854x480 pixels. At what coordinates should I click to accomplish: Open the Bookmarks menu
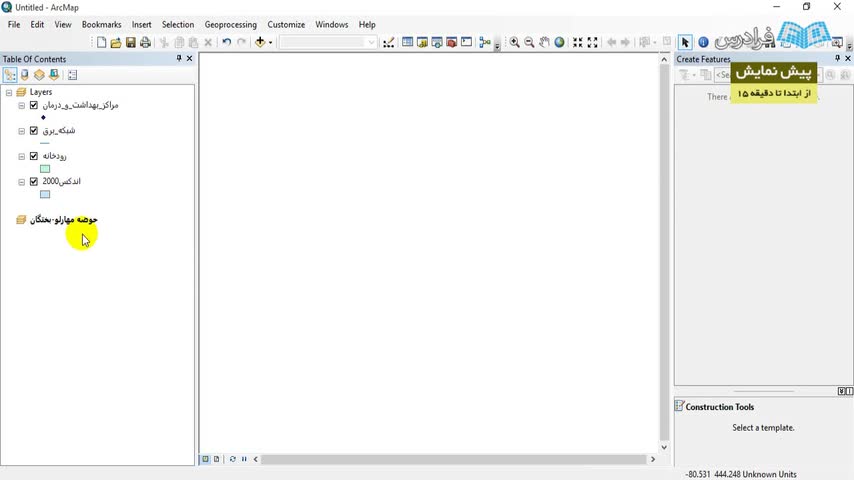pos(101,25)
